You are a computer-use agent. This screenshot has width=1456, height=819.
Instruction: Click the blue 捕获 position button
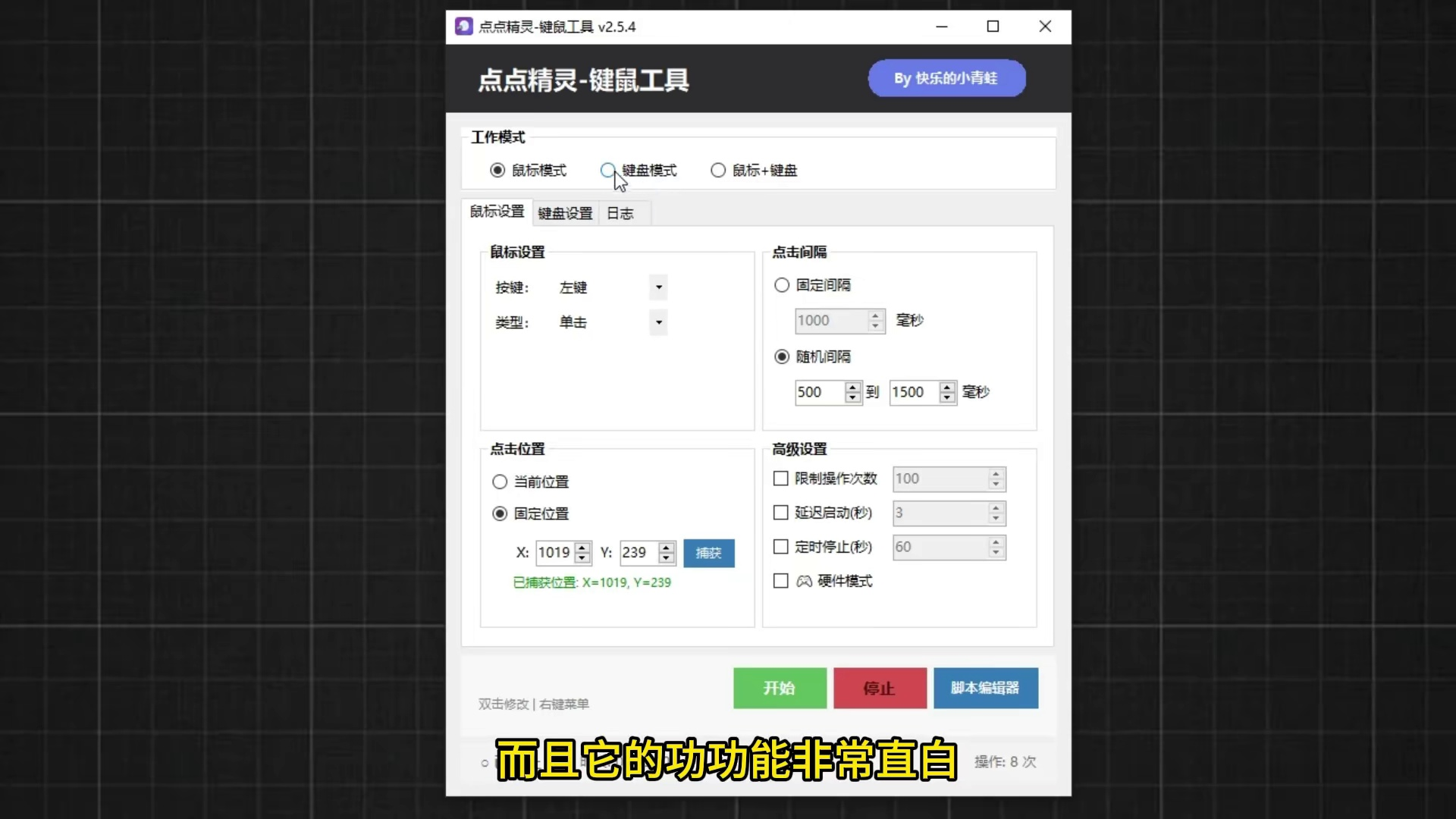pyautogui.click(x=708, y=553)
